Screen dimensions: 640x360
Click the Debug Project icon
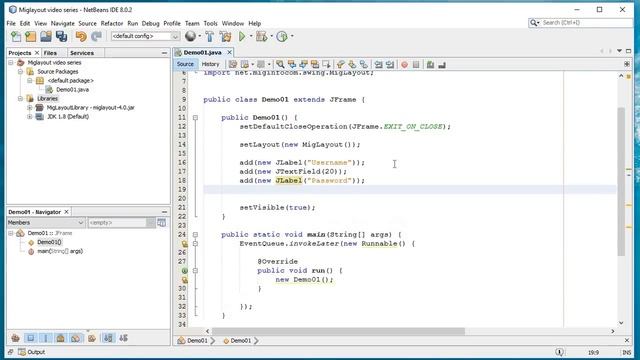261,36
